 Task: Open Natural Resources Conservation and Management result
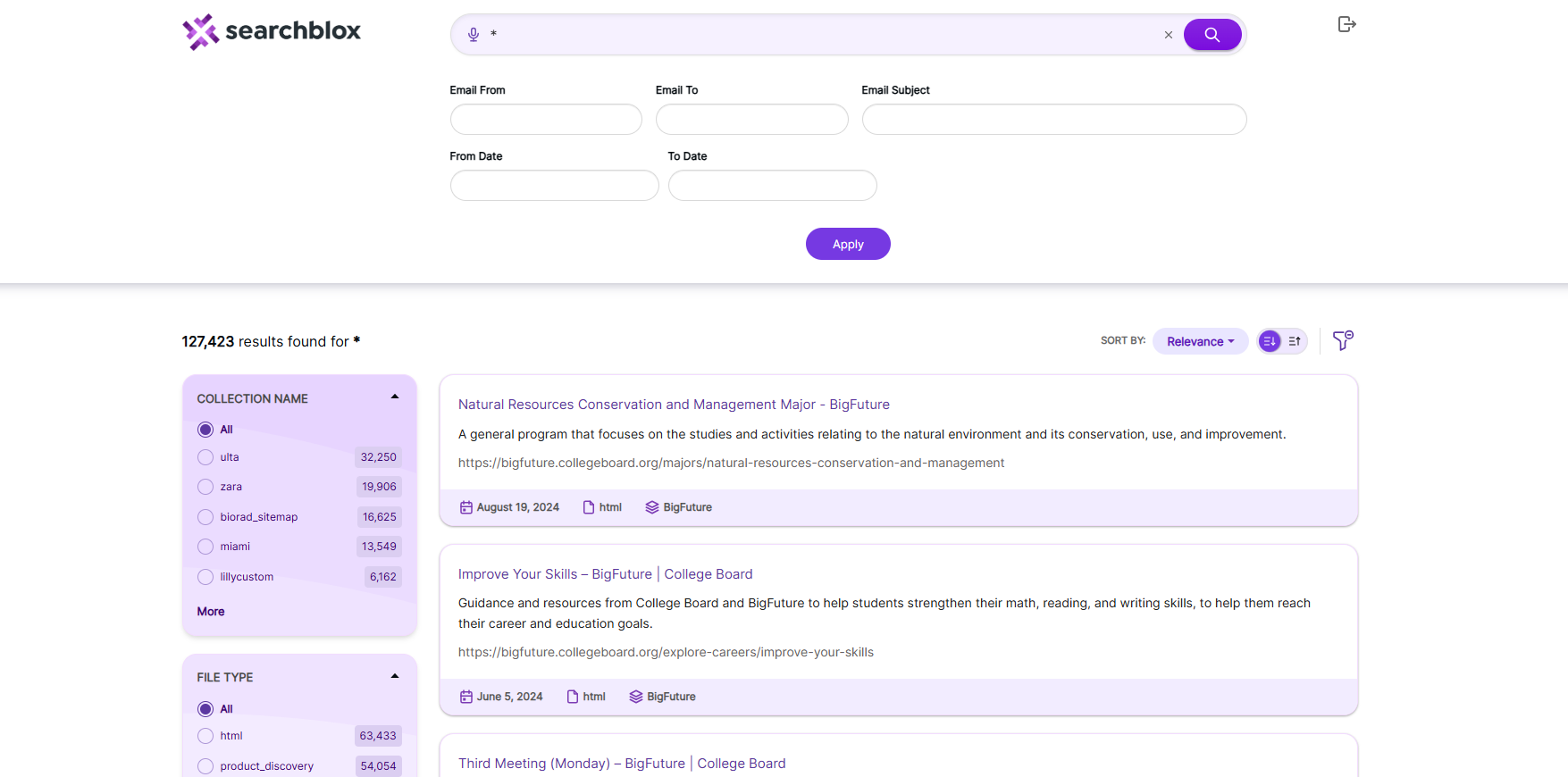[674, 405]
